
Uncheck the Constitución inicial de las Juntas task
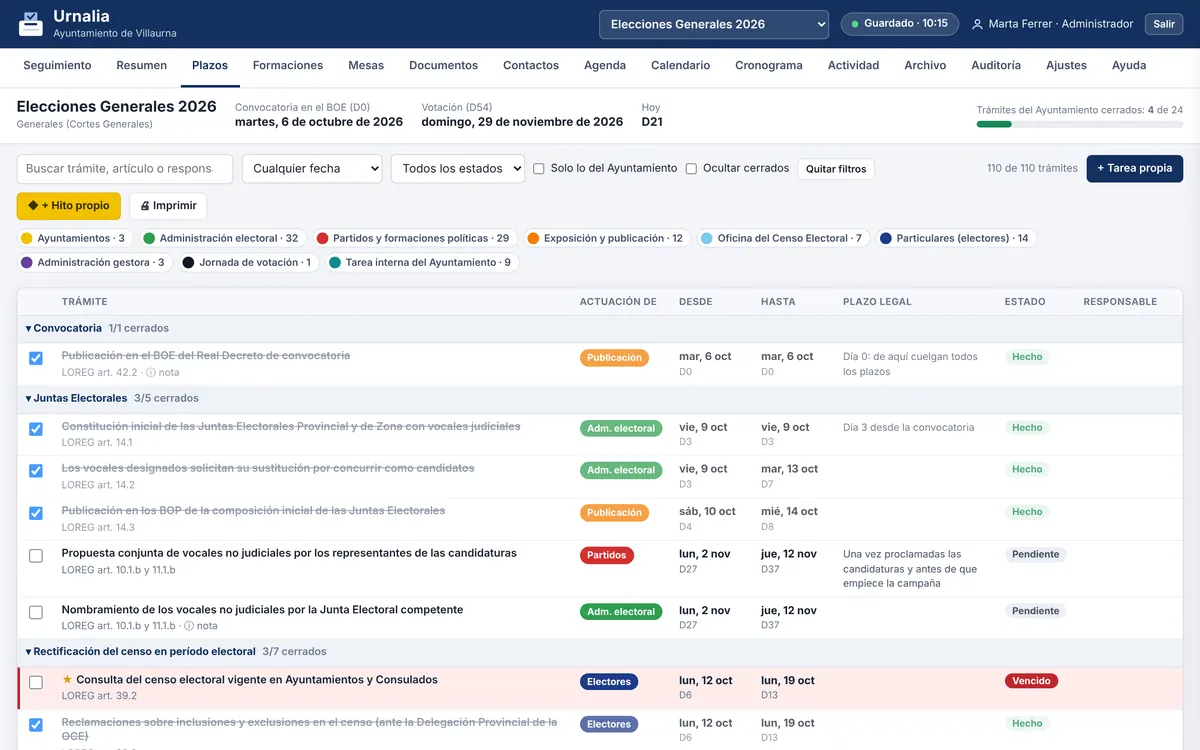point(36,429)
